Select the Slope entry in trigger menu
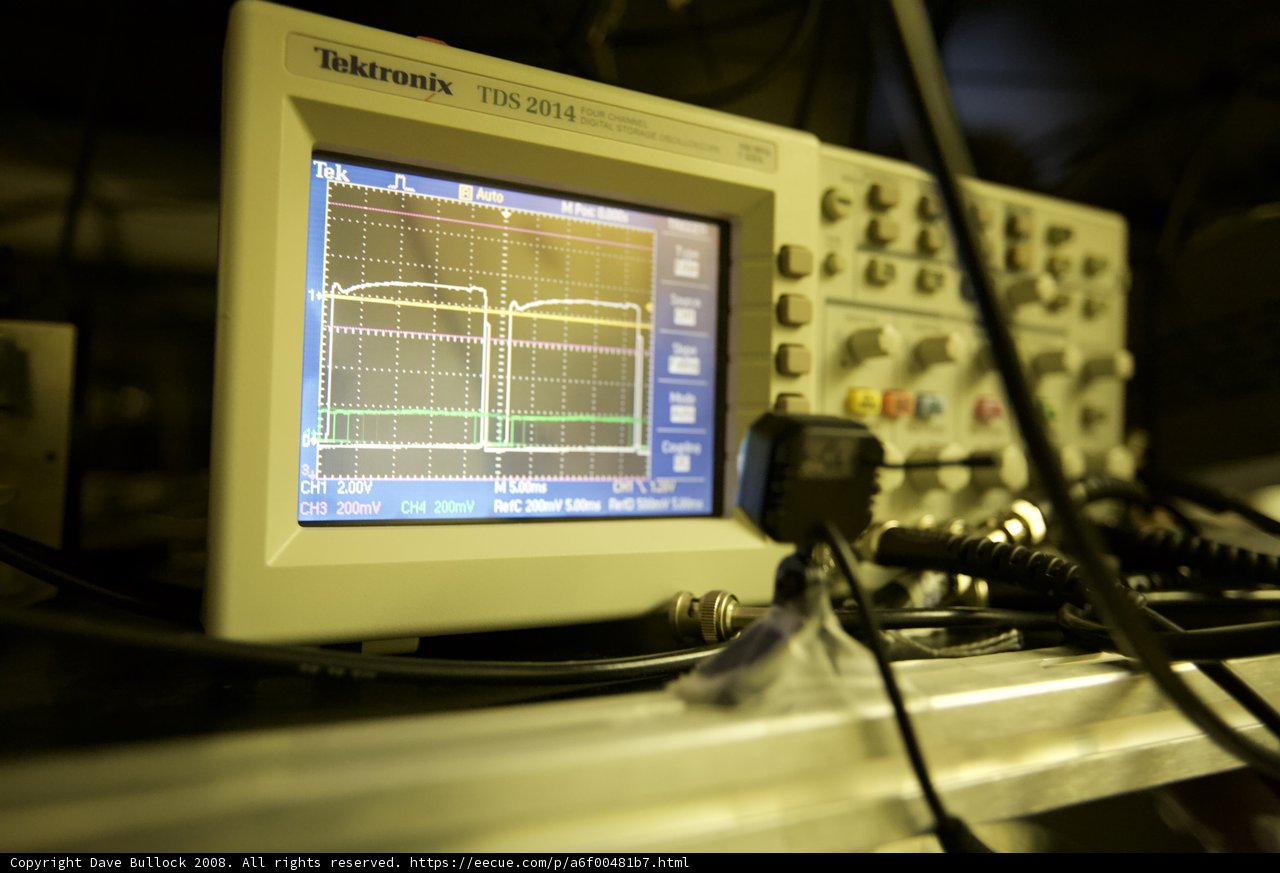1280x873 pixels. 684,358
